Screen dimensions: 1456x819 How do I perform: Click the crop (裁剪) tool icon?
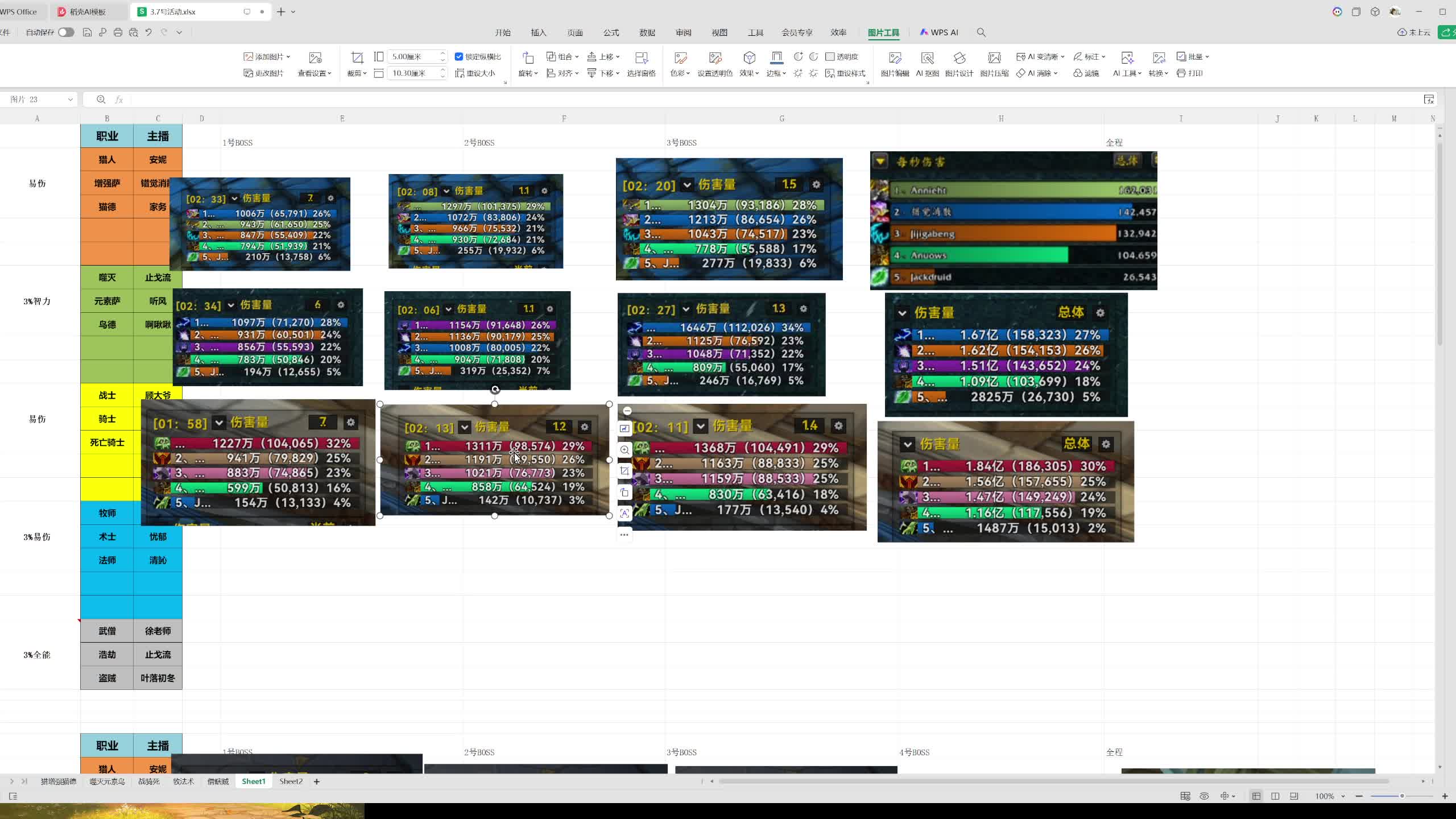click(x=357, y=57)
